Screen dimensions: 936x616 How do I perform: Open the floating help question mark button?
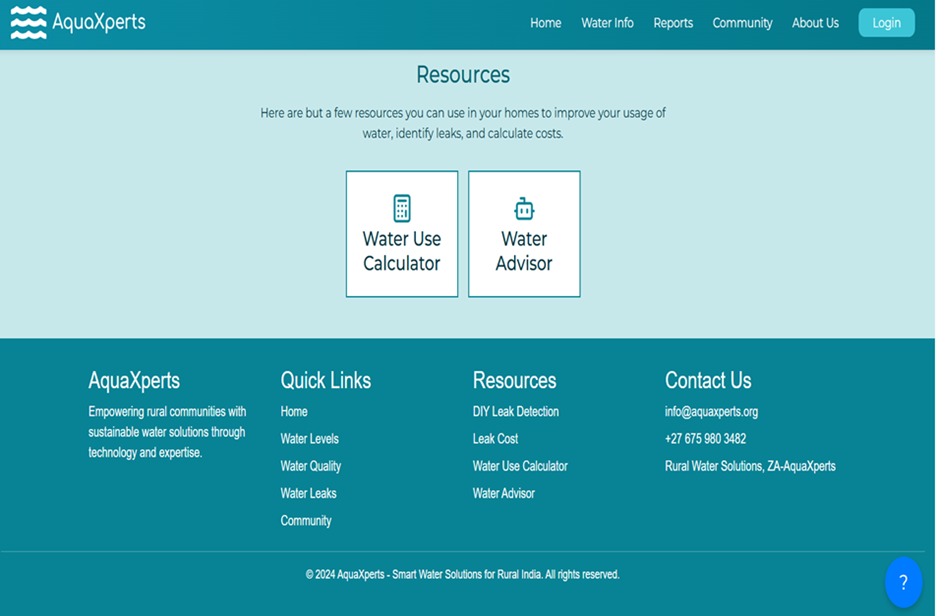(x=903, y=582)
